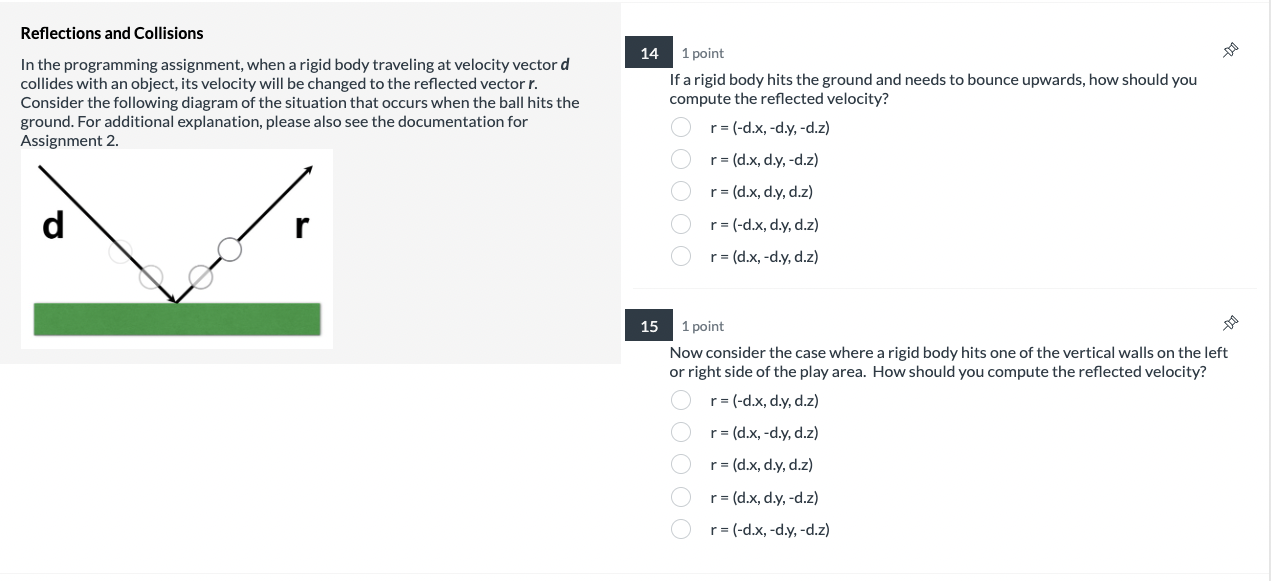Select r = (-d.x, -d.y, -d.z) for question 15

pyautogui.click(x=681, y=529)
